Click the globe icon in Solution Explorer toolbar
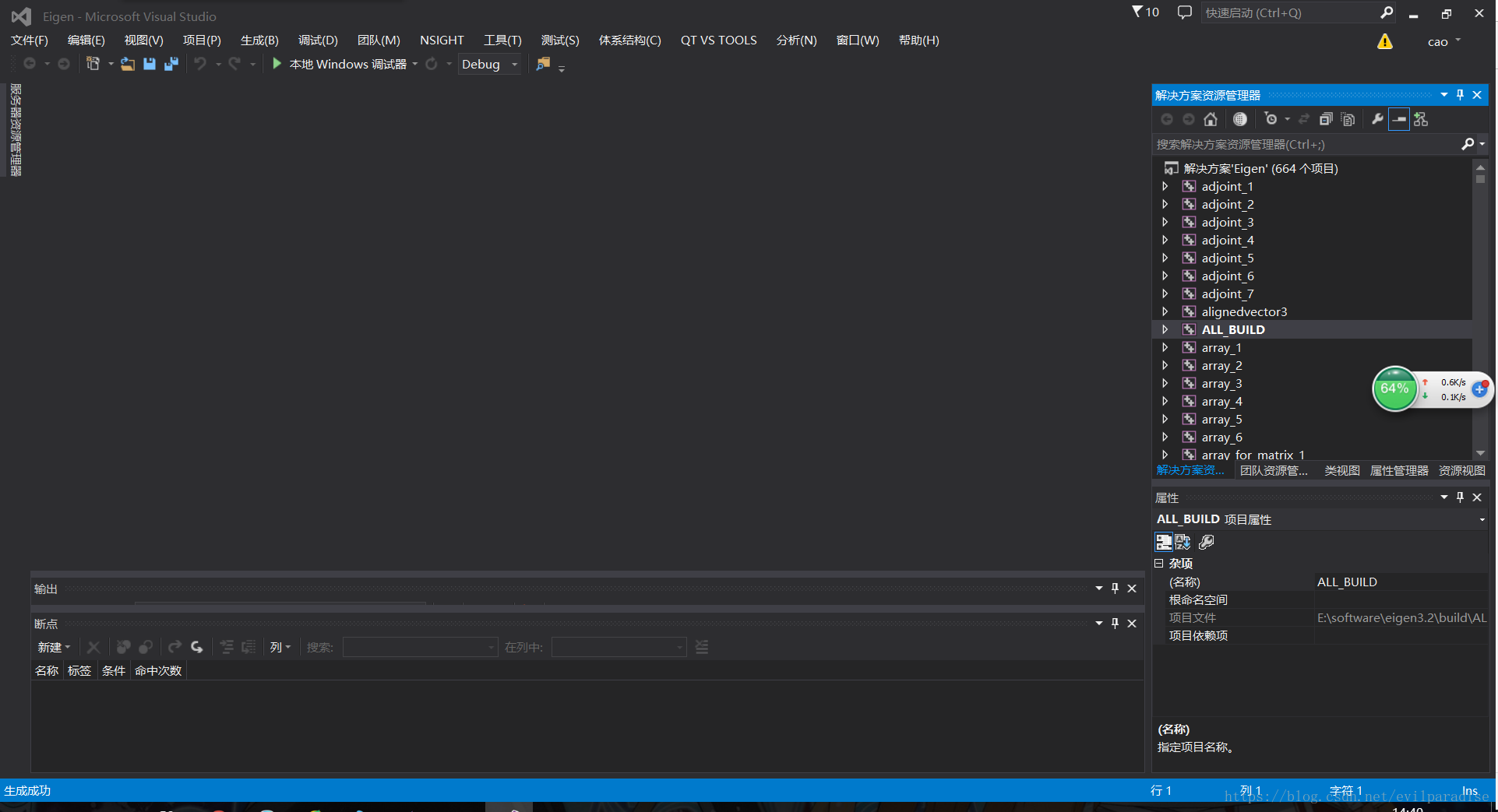Viewport: 1498px width, 812px height. pyautogui.click(x=1240, y=119)
